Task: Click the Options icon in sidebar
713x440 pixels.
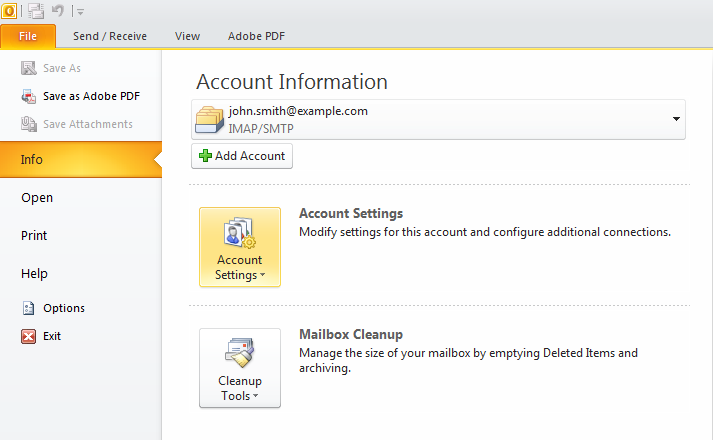Action: (x=29, y=308)
